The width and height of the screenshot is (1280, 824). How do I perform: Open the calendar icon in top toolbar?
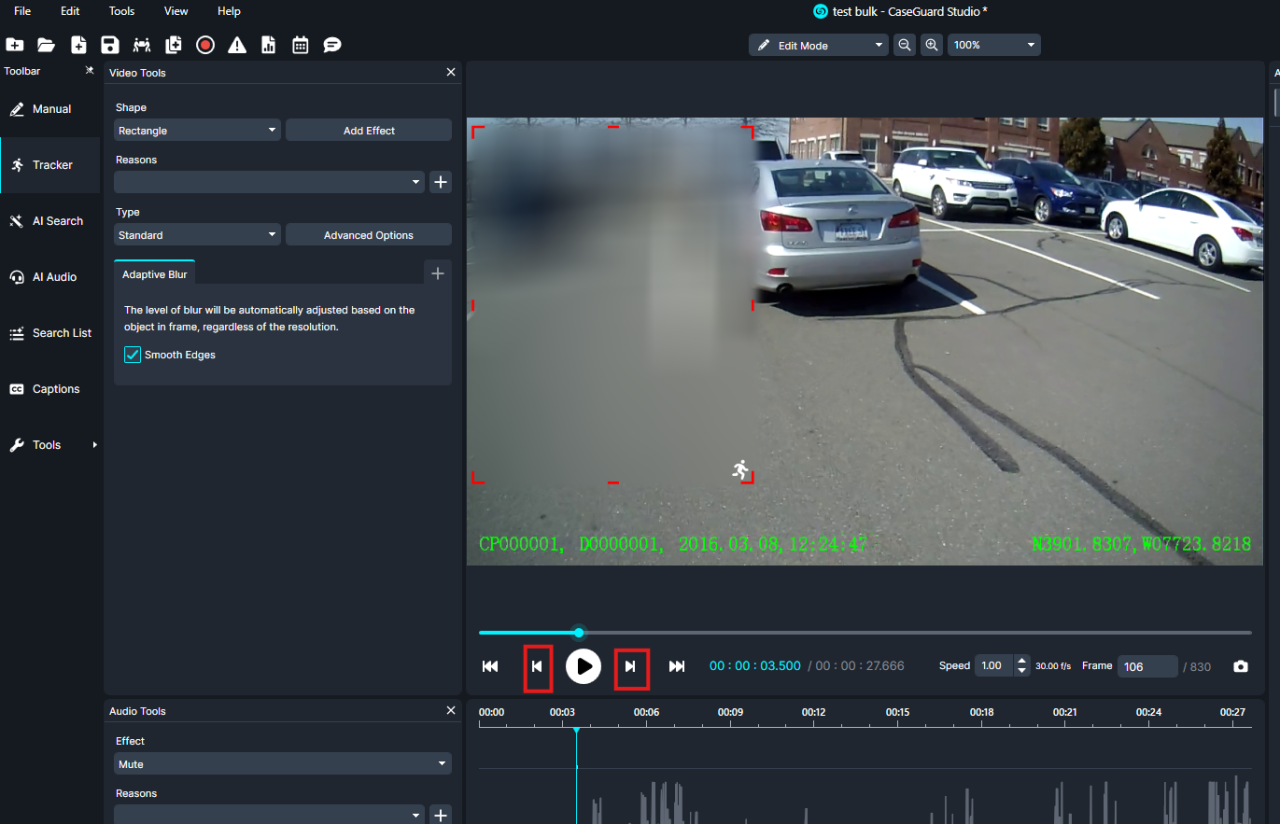(300, 45)
